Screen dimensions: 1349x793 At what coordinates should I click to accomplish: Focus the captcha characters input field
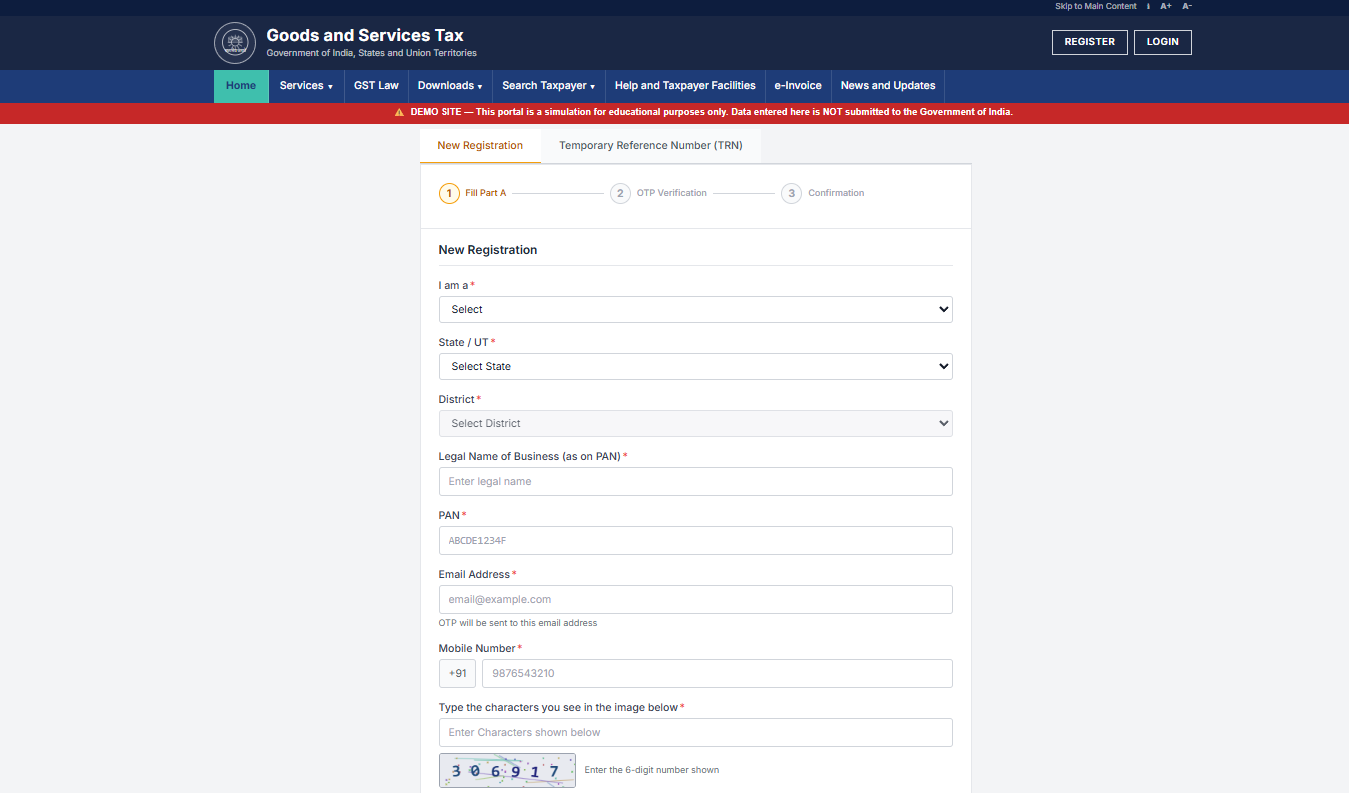point(695,733)
